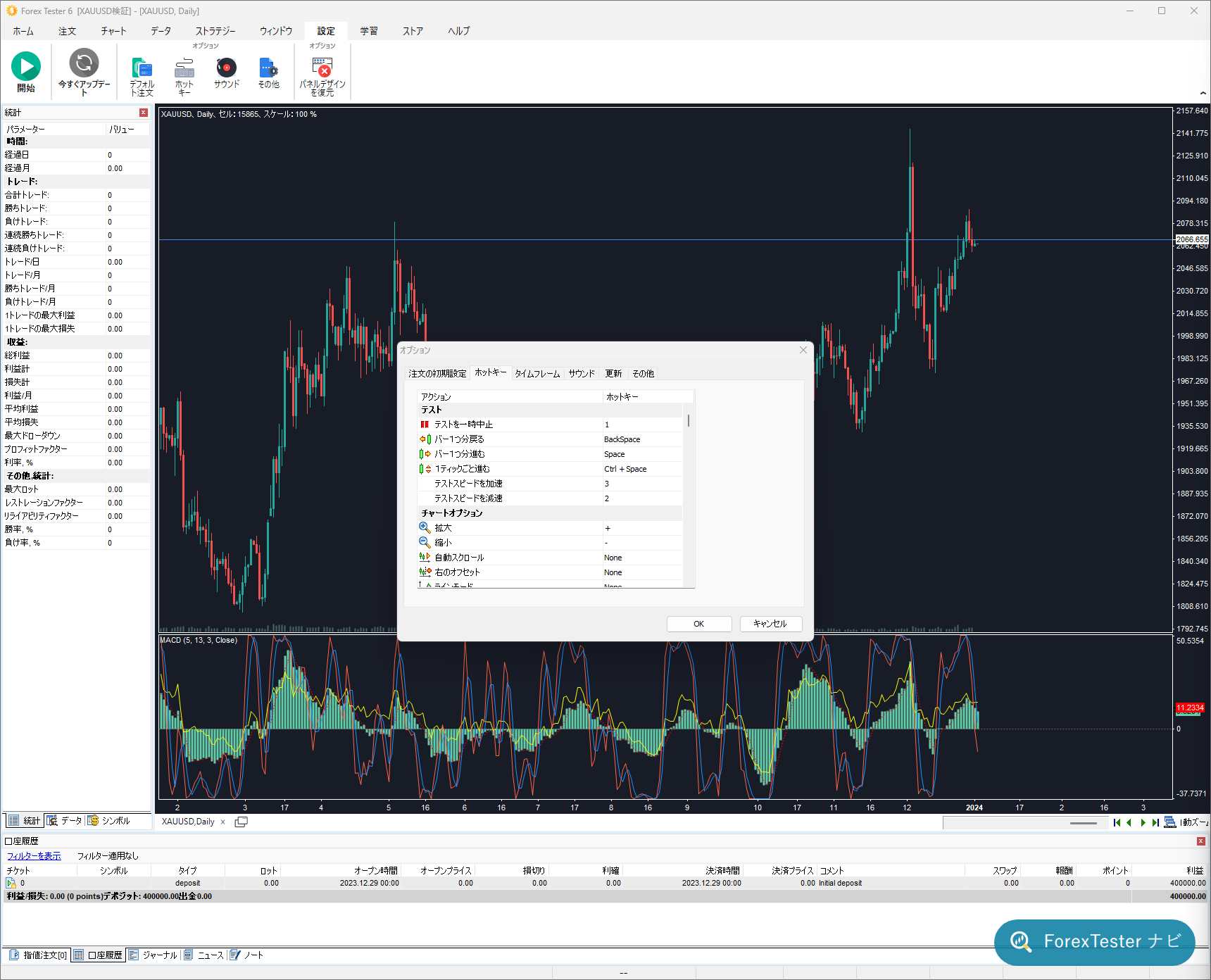The width and height of the screenshot is (1211, 980).
Task: Switch to the ノート notes tab
Action: [246, 955]
